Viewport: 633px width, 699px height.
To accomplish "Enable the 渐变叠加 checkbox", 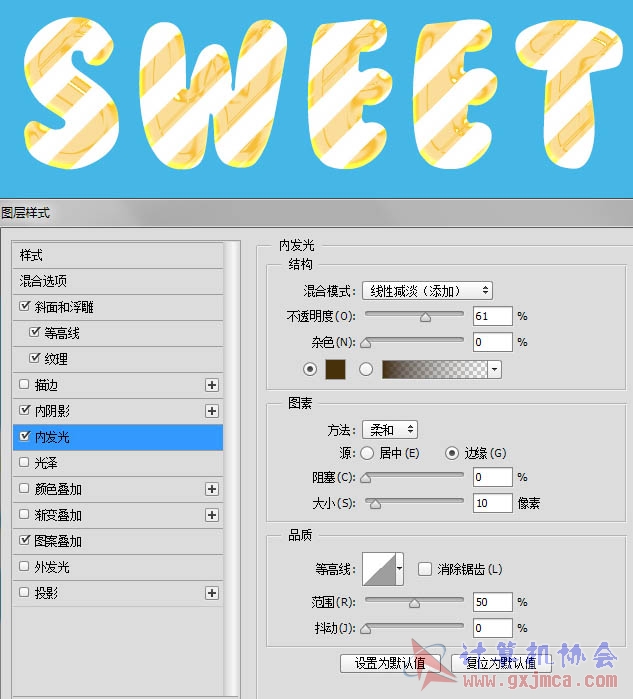I will [x=25, y=514].
